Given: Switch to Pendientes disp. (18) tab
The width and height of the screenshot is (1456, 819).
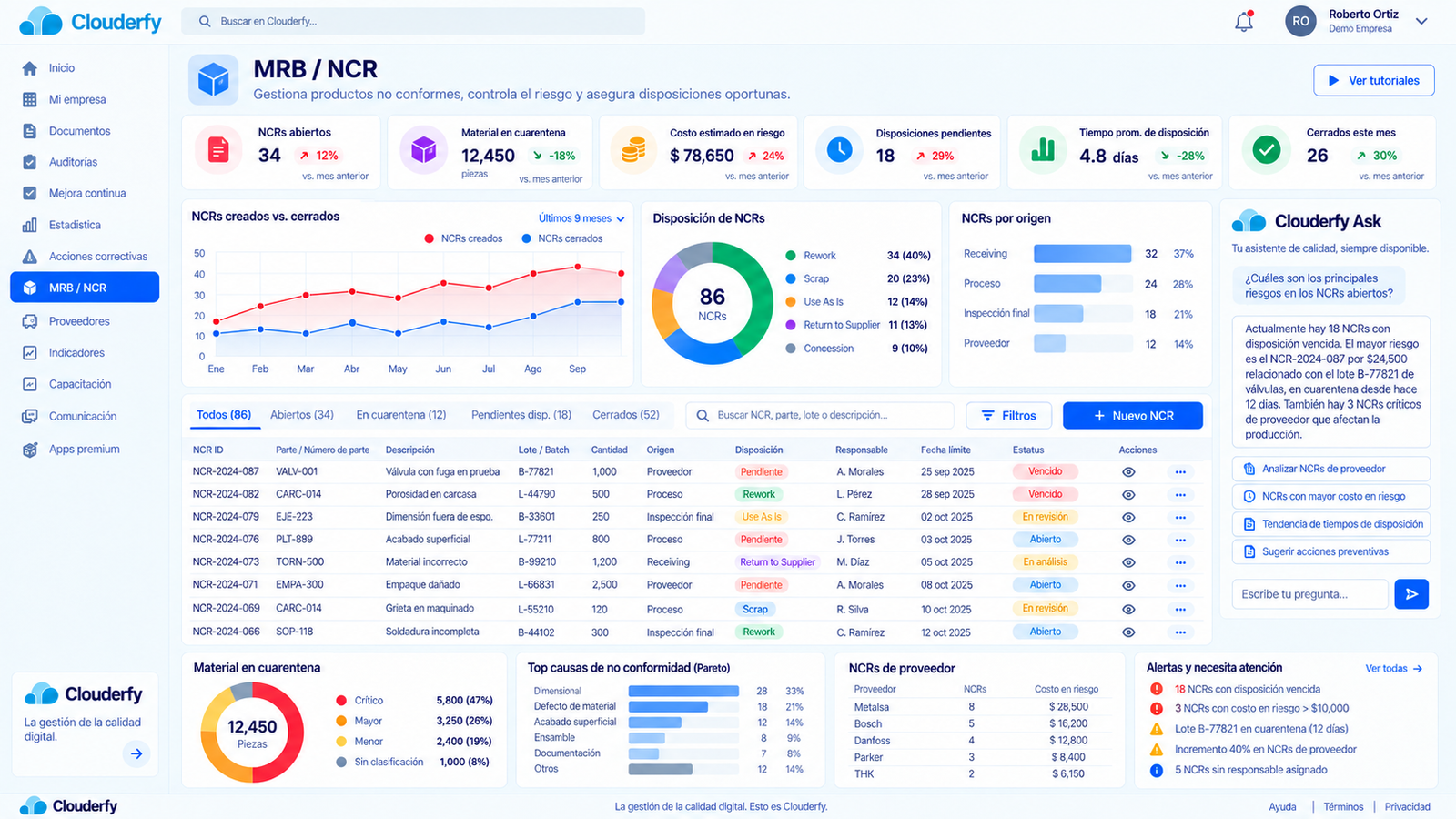Looking at the screenshot, I should [x=521, y=415].
